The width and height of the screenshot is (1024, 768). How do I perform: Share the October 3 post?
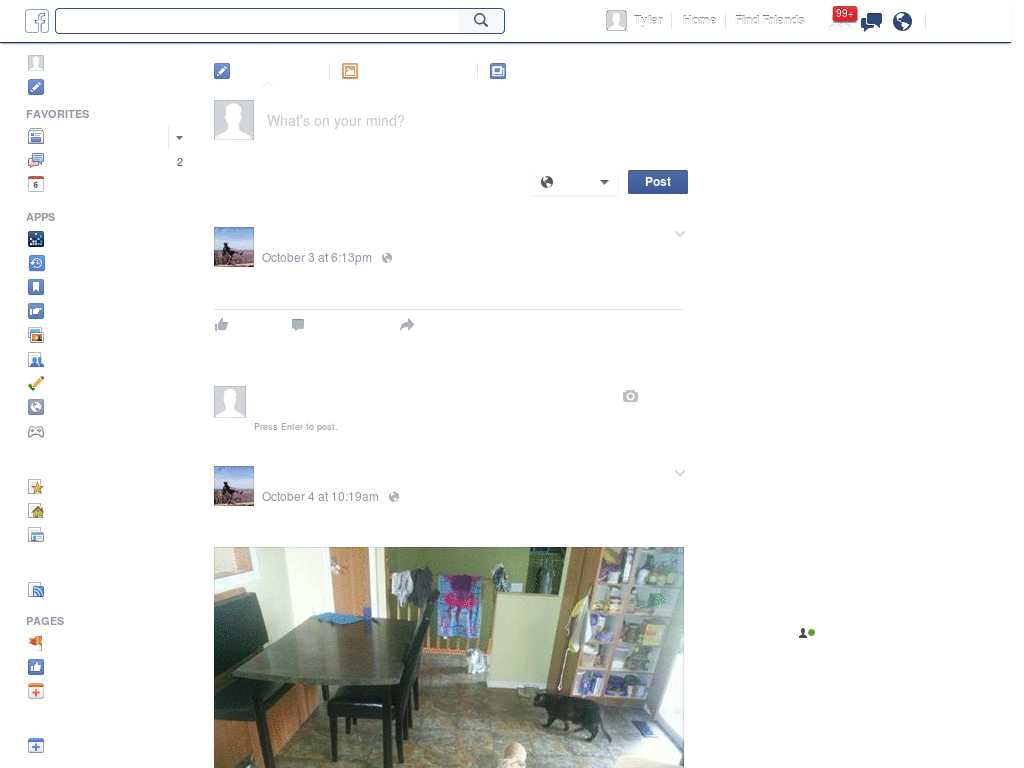point(406,324)
